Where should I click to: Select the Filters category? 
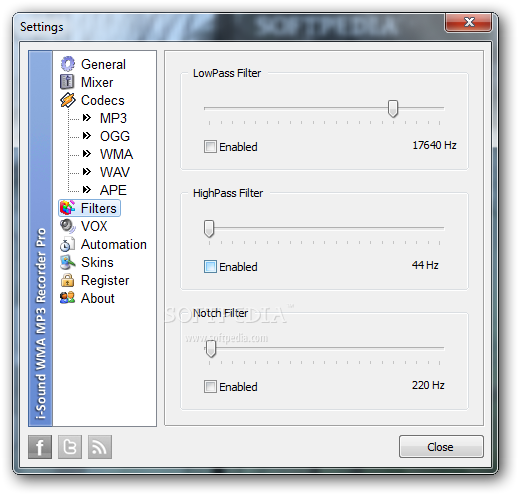(x=99, y=208)
